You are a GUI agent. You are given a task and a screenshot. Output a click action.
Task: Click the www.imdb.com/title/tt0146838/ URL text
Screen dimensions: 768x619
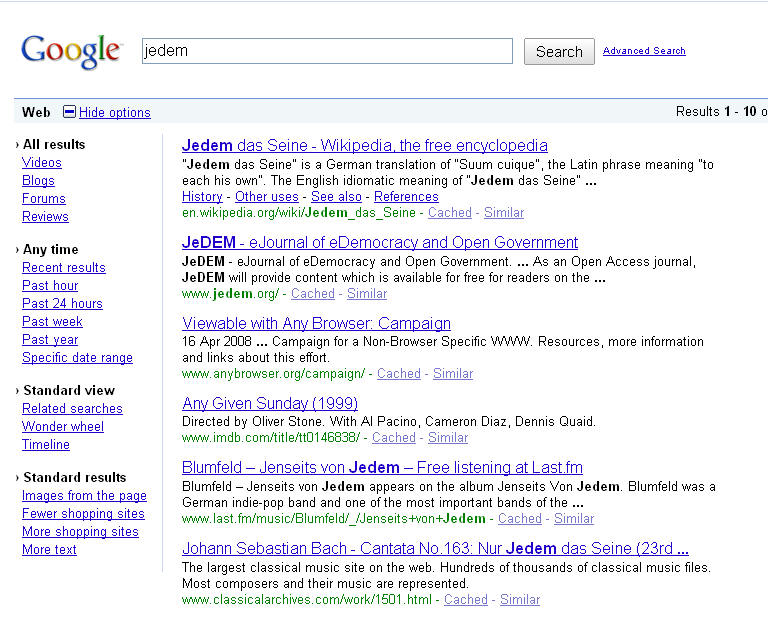(x=271, y=438)
